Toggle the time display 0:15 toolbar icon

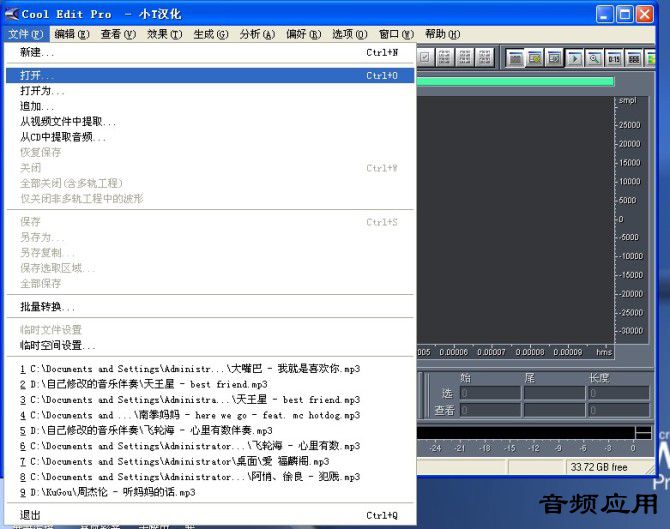tap(614, 58)
